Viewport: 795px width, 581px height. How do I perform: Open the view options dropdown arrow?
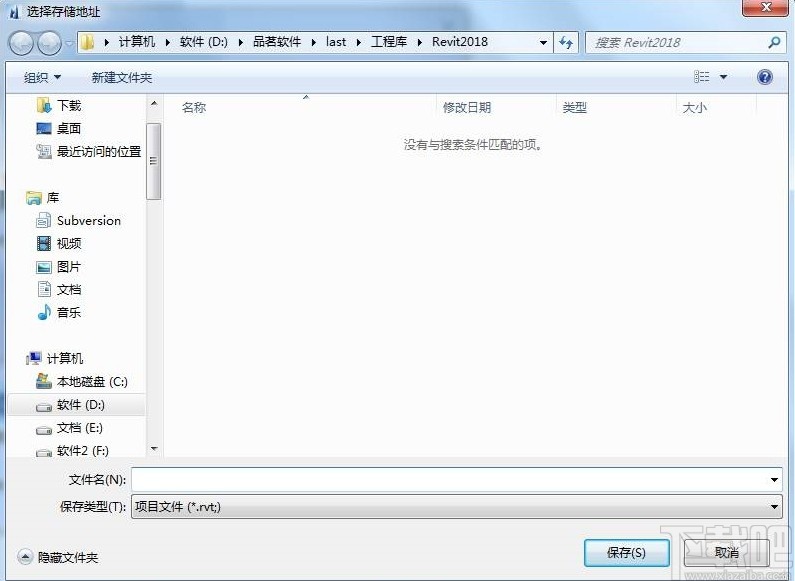tap(724, 77)
